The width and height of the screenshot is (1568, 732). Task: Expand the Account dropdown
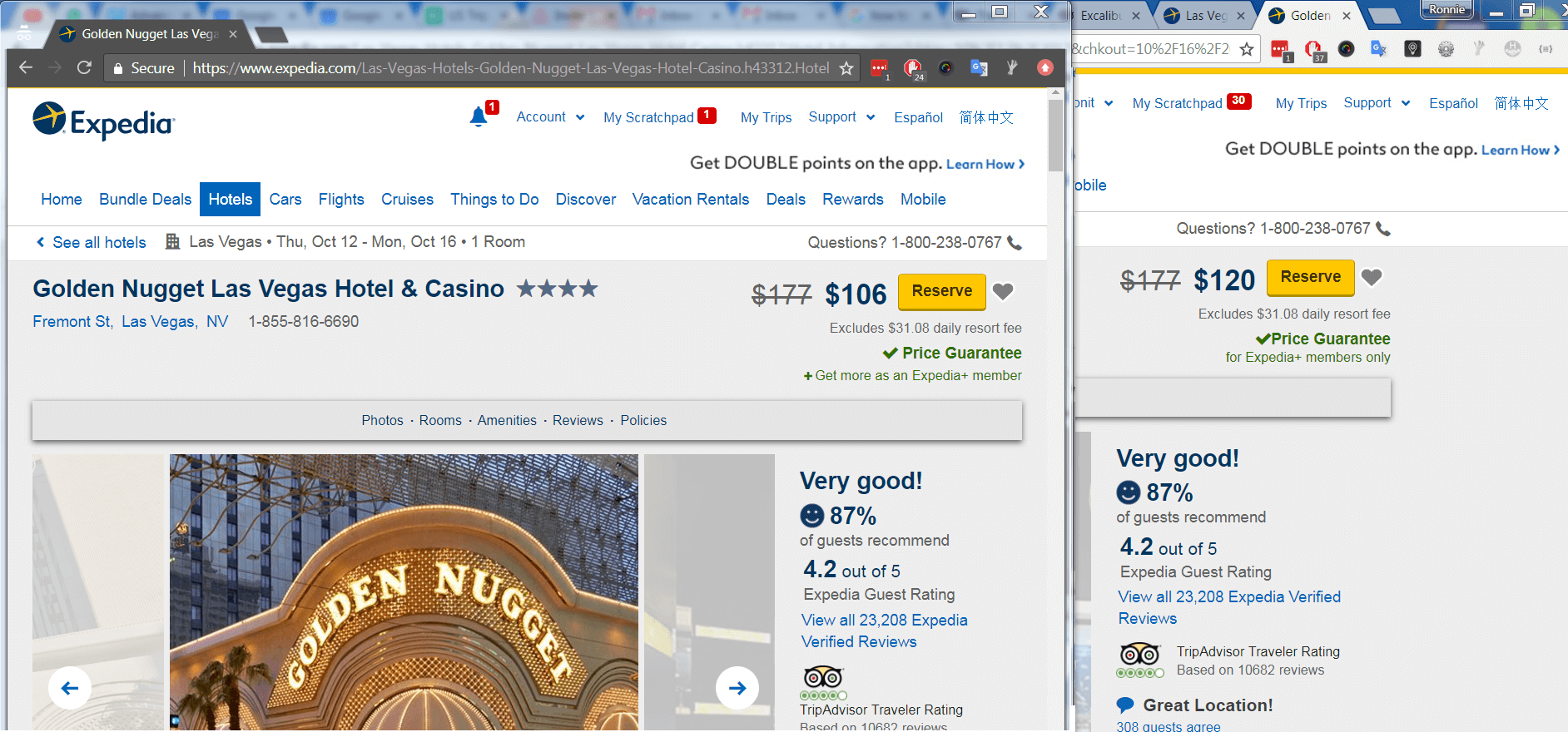pos(550,117)
